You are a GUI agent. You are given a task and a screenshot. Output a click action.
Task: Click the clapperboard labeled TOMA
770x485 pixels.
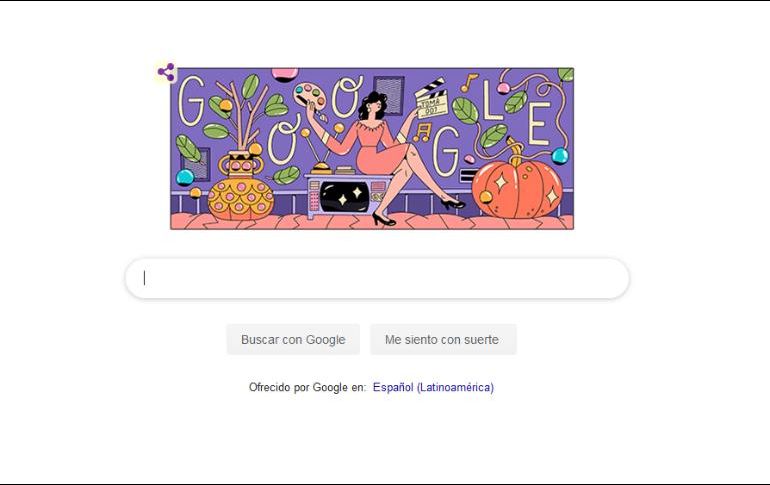click(x=431, y=99)
